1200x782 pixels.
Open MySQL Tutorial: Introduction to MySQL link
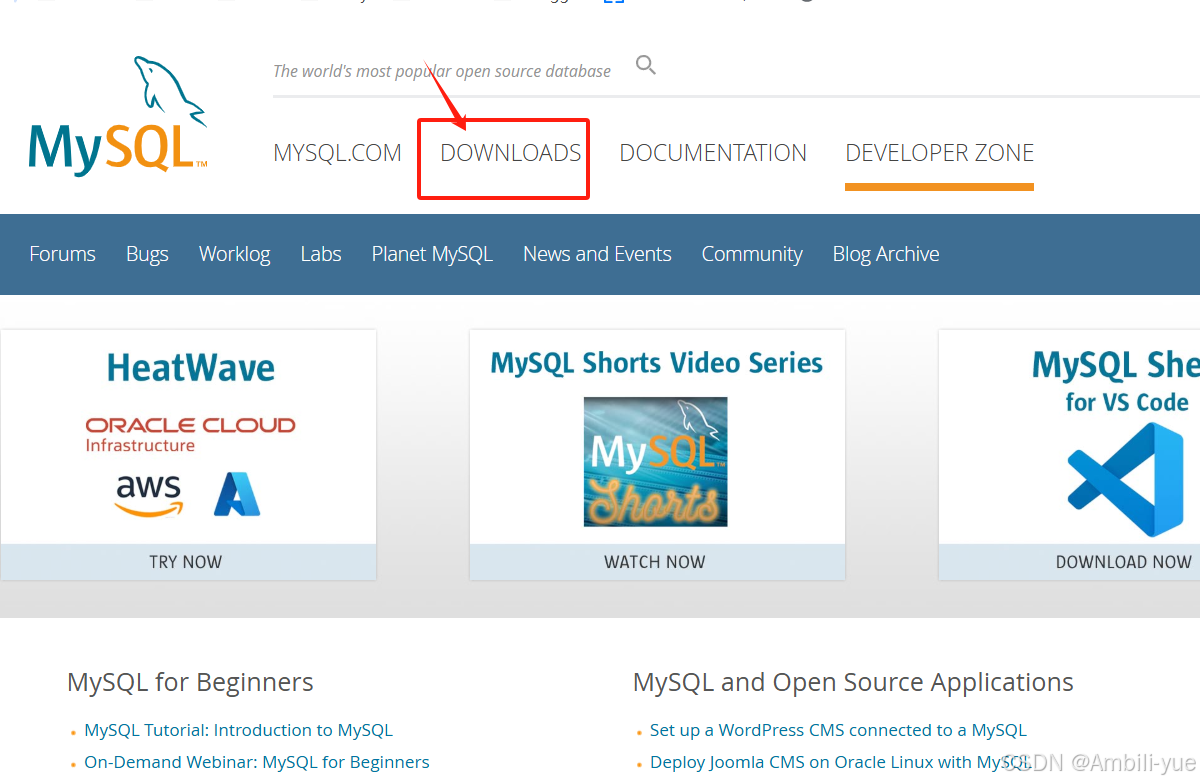[238, 730]
